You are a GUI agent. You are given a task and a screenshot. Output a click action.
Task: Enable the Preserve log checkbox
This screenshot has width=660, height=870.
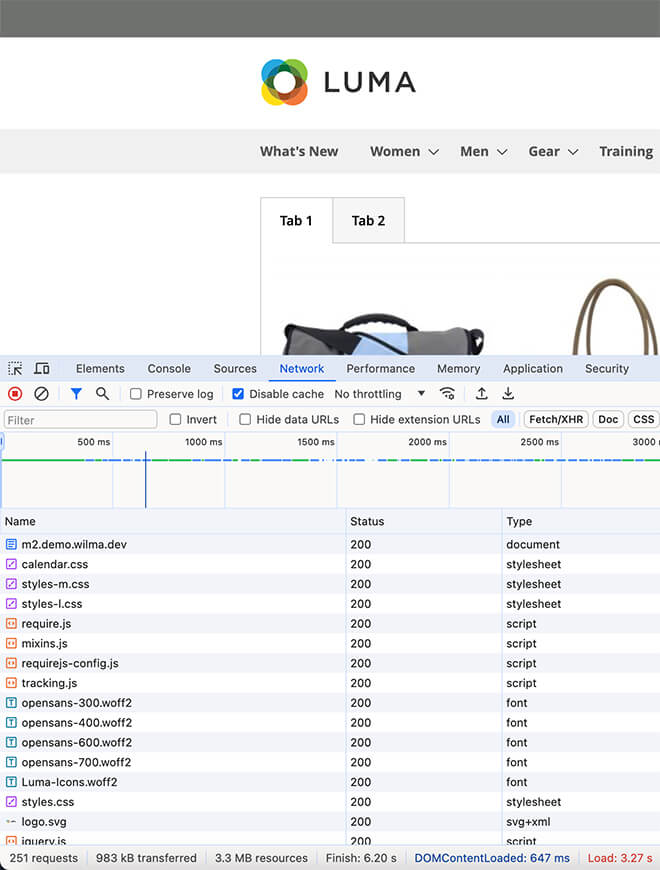pos(136,395)
